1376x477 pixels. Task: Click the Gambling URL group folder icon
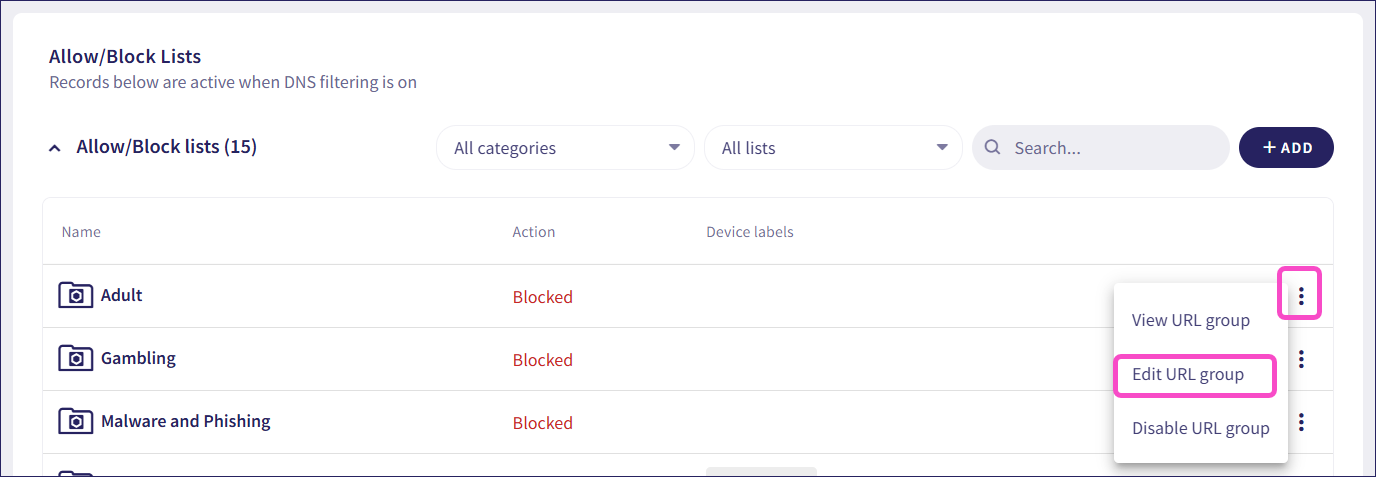(75, 358)
